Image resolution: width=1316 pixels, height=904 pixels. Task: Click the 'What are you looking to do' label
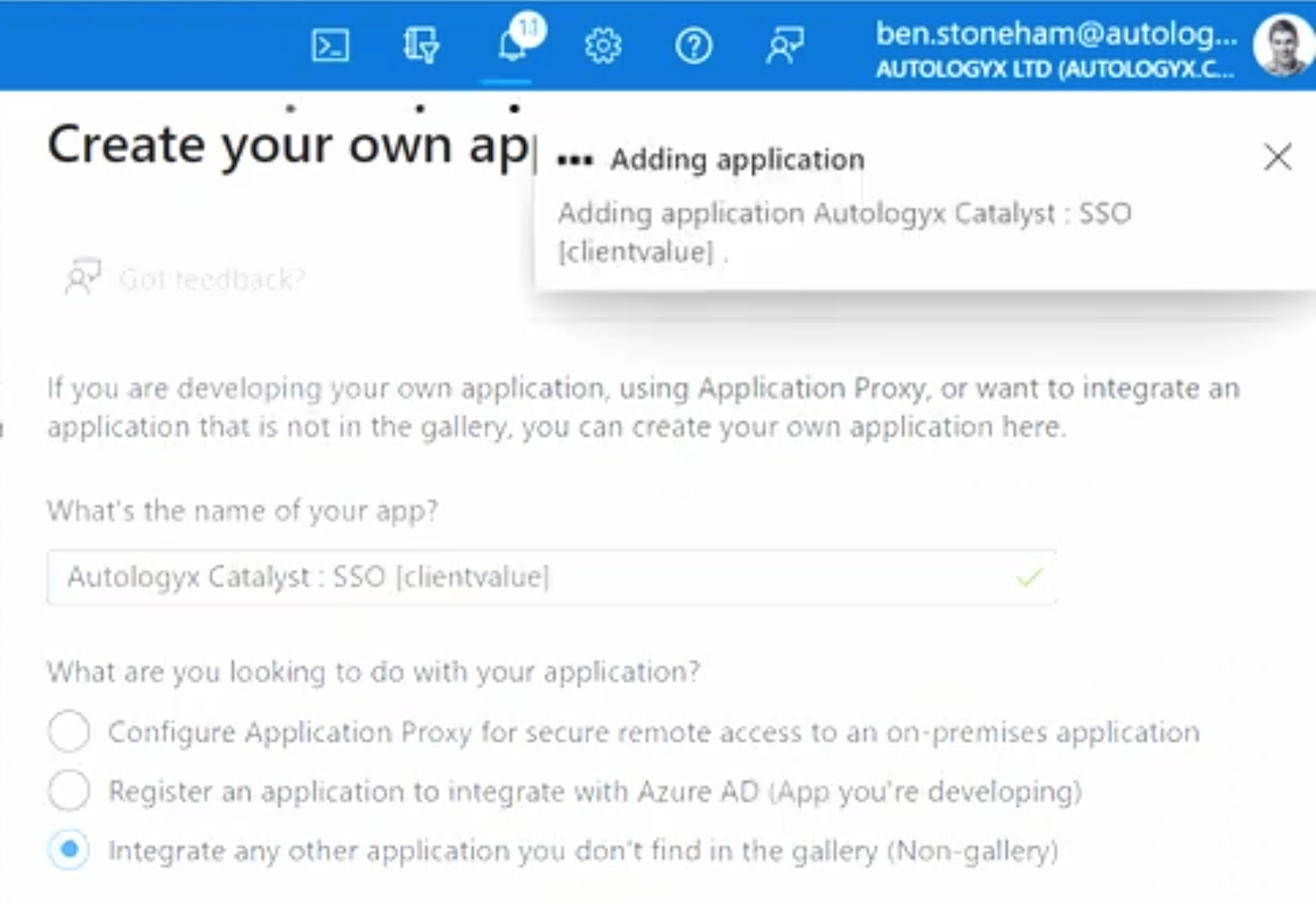pos(374,672)
